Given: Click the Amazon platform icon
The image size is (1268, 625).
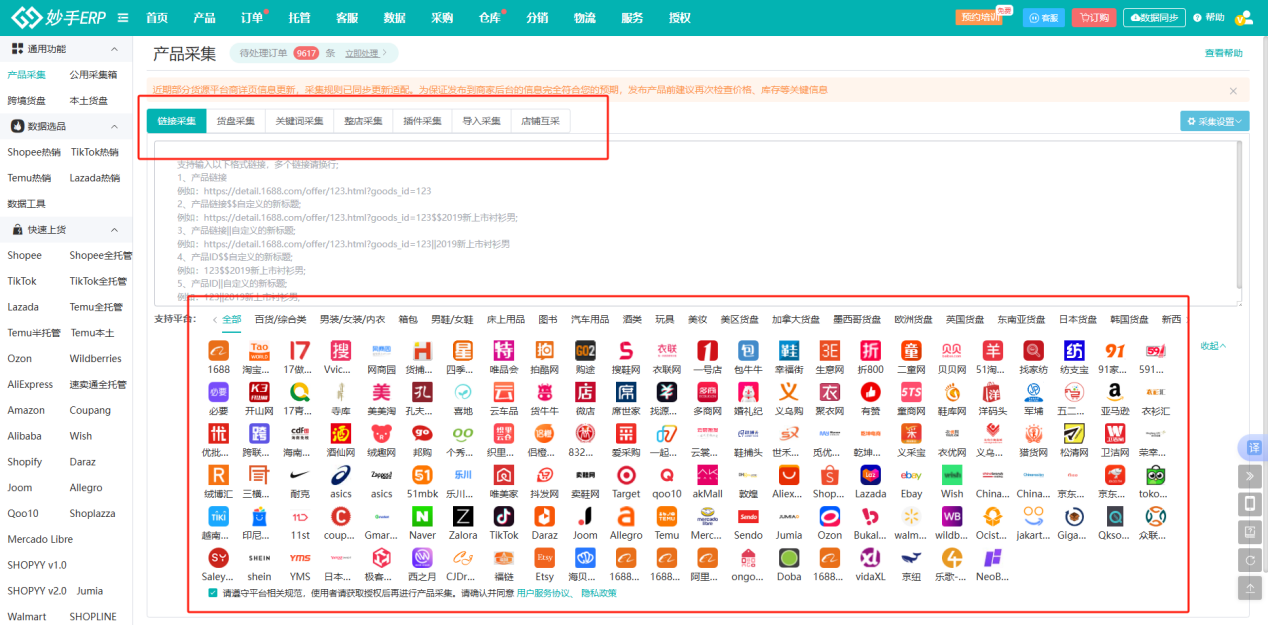Looking at the screenshot, I should (1114, 391).
